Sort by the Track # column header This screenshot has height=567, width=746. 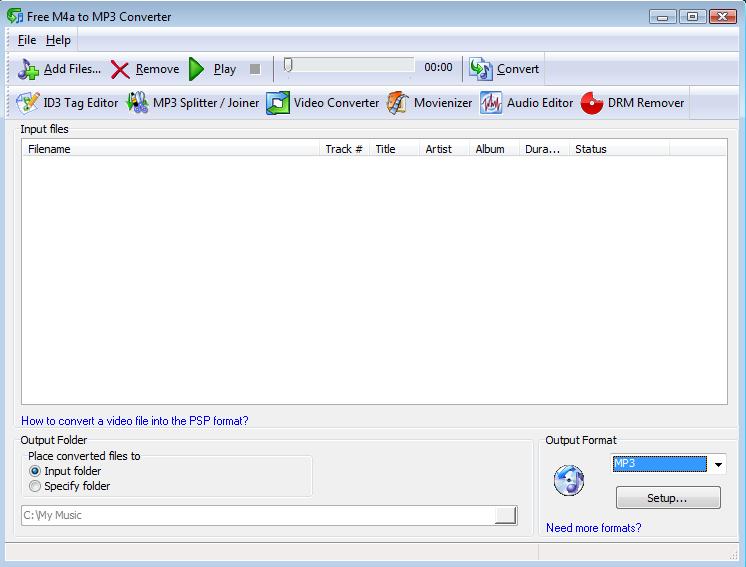click(x=344, y=149)
